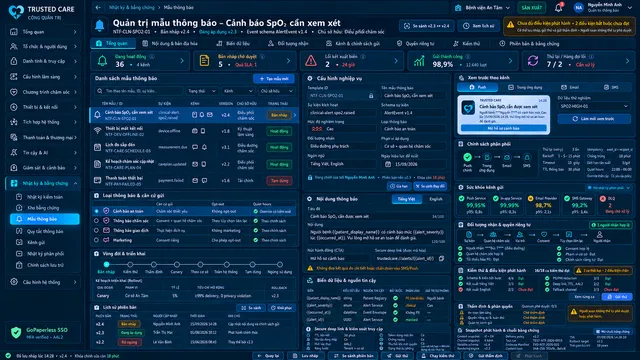Toggle the Override cơ hiệm suất check
Viewport: 640px width, 360px height.
(256, 211)
